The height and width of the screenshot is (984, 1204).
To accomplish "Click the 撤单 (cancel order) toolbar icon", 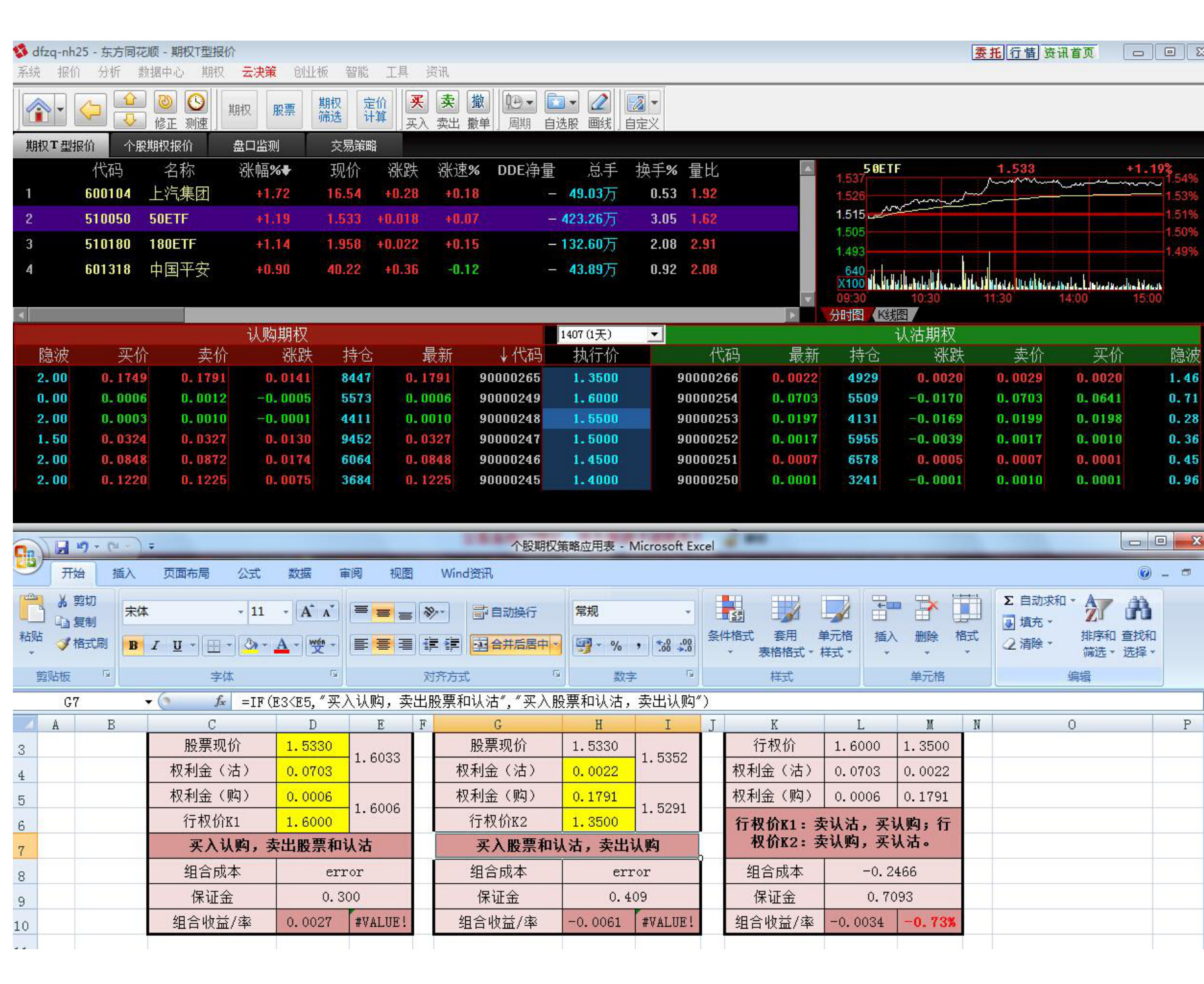I will 478,102.
